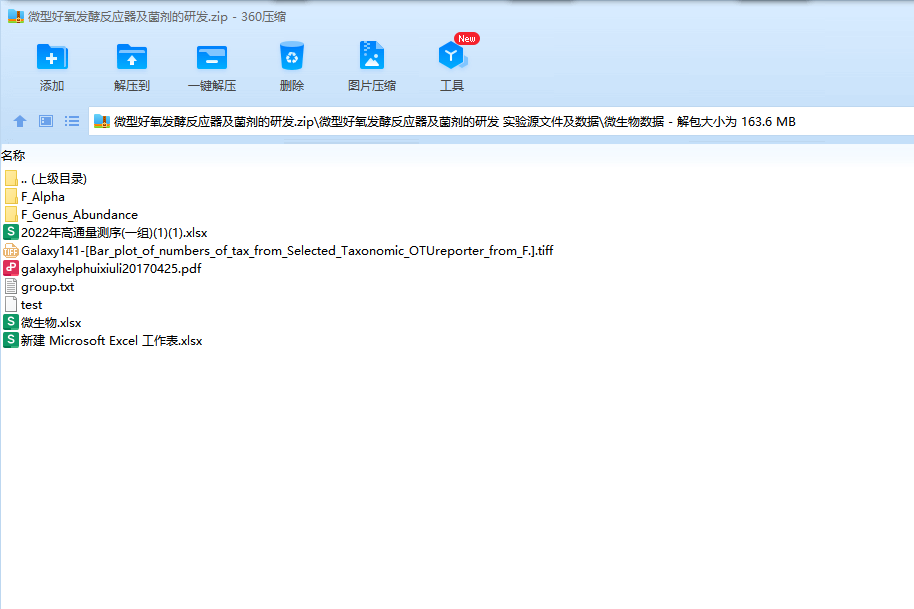The width and height of the screenshot is (914, 609).
Task: Click the TIFF icon of Galaxy141 file
Action: pos(10,251)
